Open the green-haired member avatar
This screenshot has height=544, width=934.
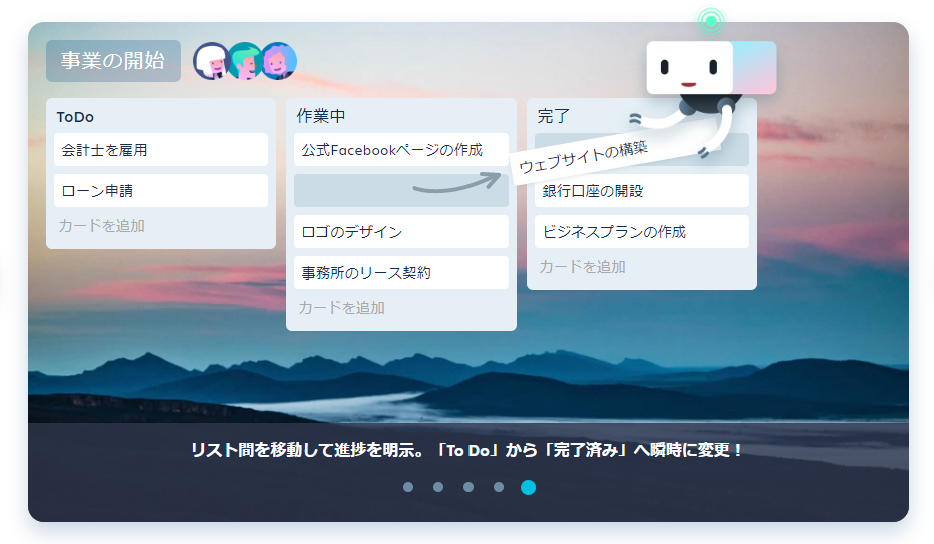tap(244, 61)
